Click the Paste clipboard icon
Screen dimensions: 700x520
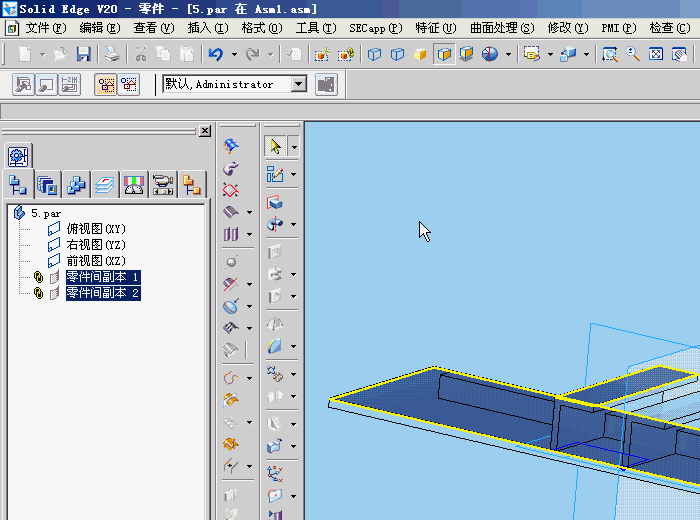[x=187, y=54]
